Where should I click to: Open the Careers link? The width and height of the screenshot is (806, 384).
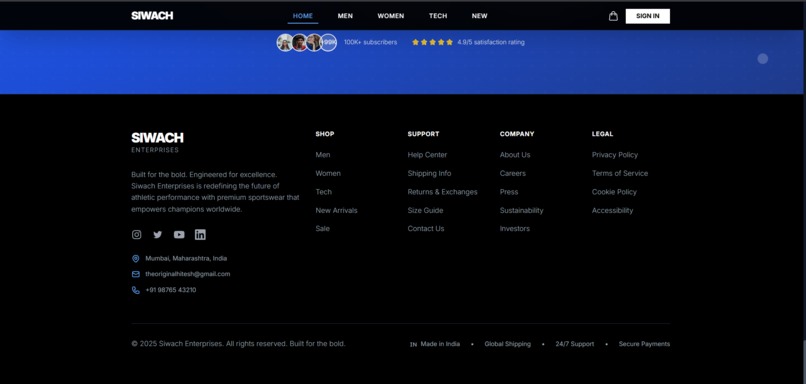pos(512,173)
